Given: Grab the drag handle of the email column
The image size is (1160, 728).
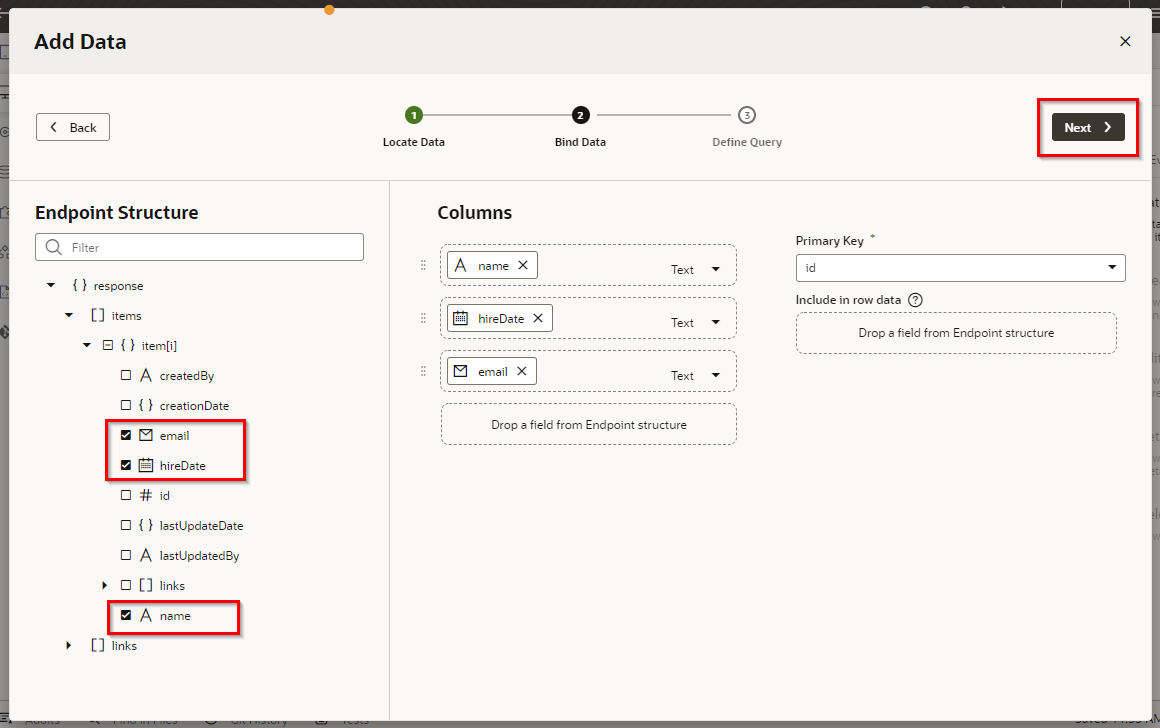Looking at the screenshot, I should [423, 371].
